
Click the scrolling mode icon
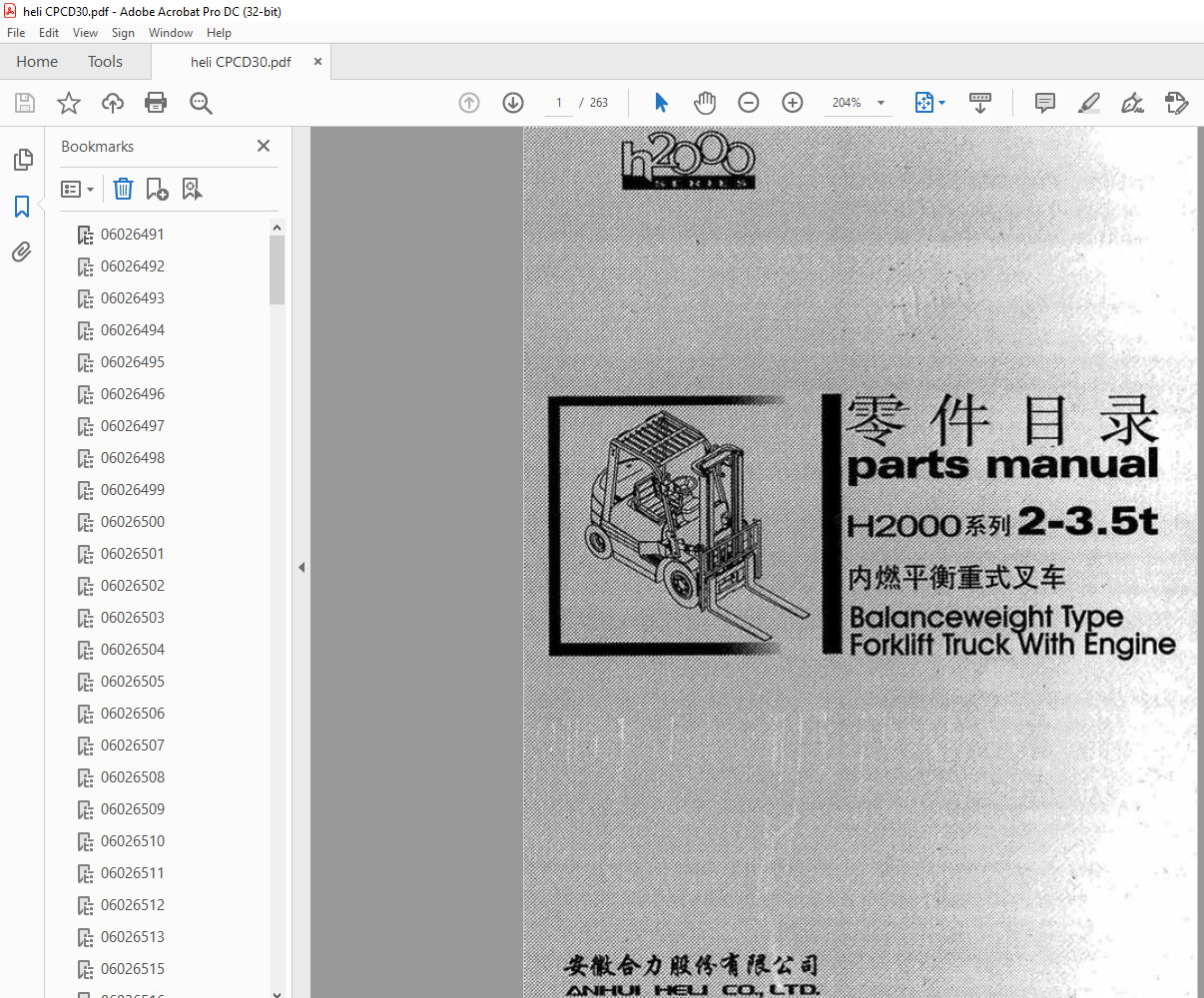[x=980, y=103]
